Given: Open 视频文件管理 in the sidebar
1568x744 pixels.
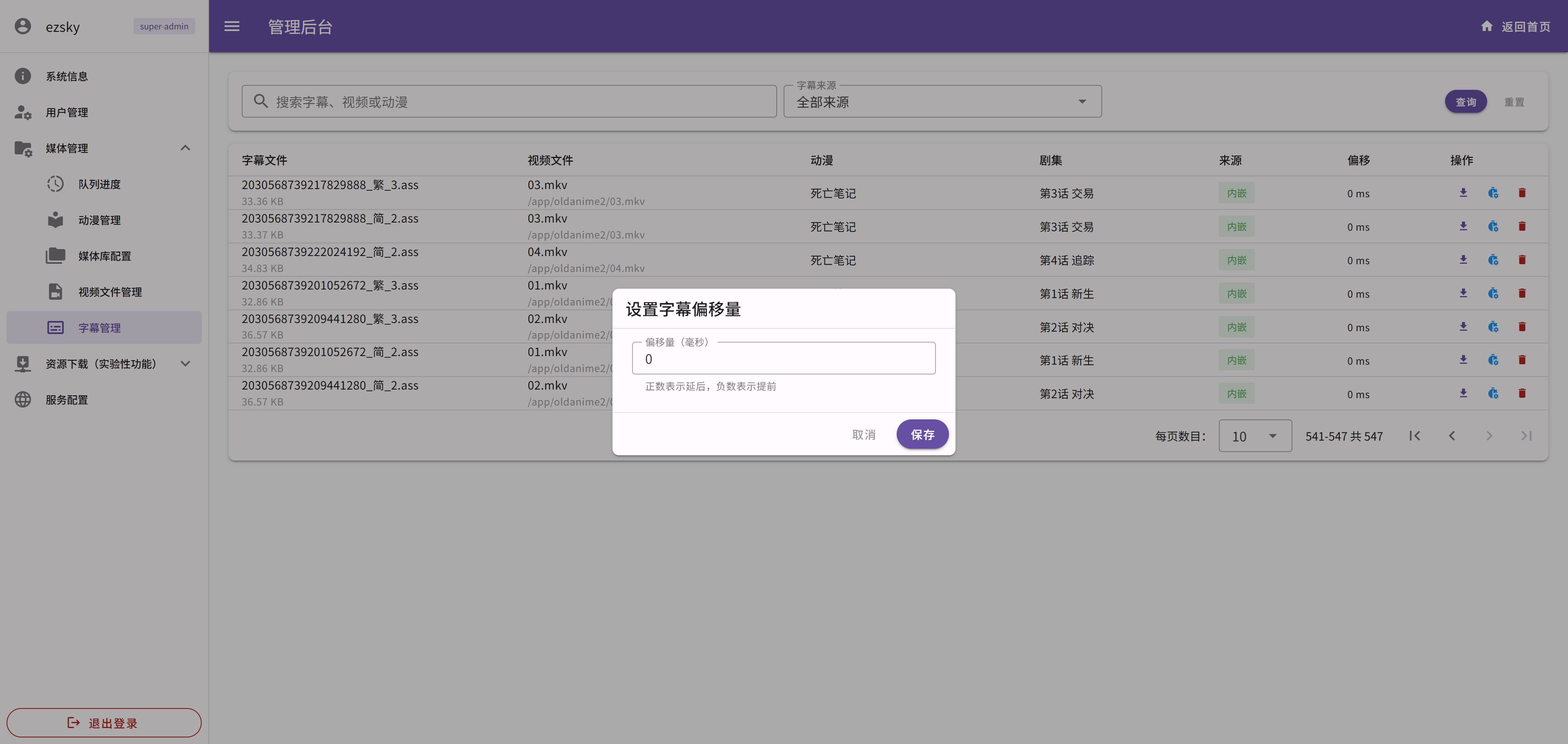Looking at the screenshot, I should click(x=109, y=292).
